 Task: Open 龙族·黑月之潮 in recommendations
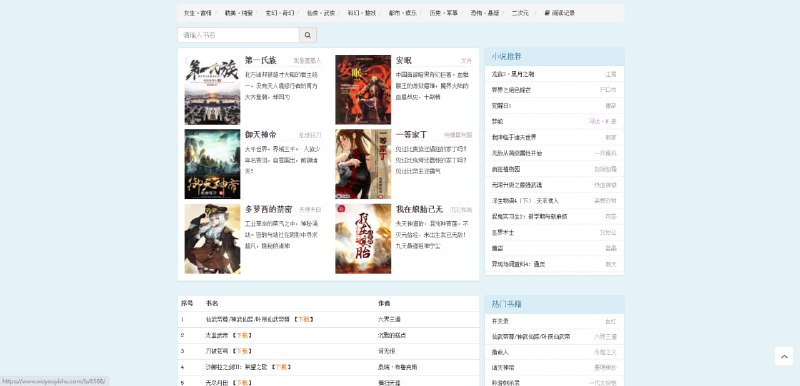(513, 74)
